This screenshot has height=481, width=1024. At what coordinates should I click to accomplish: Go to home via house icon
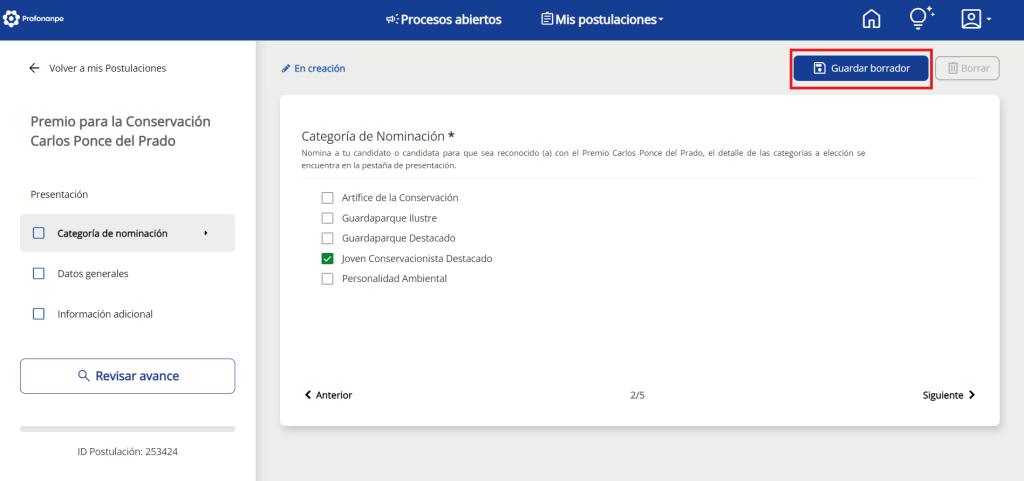point(872,19)
